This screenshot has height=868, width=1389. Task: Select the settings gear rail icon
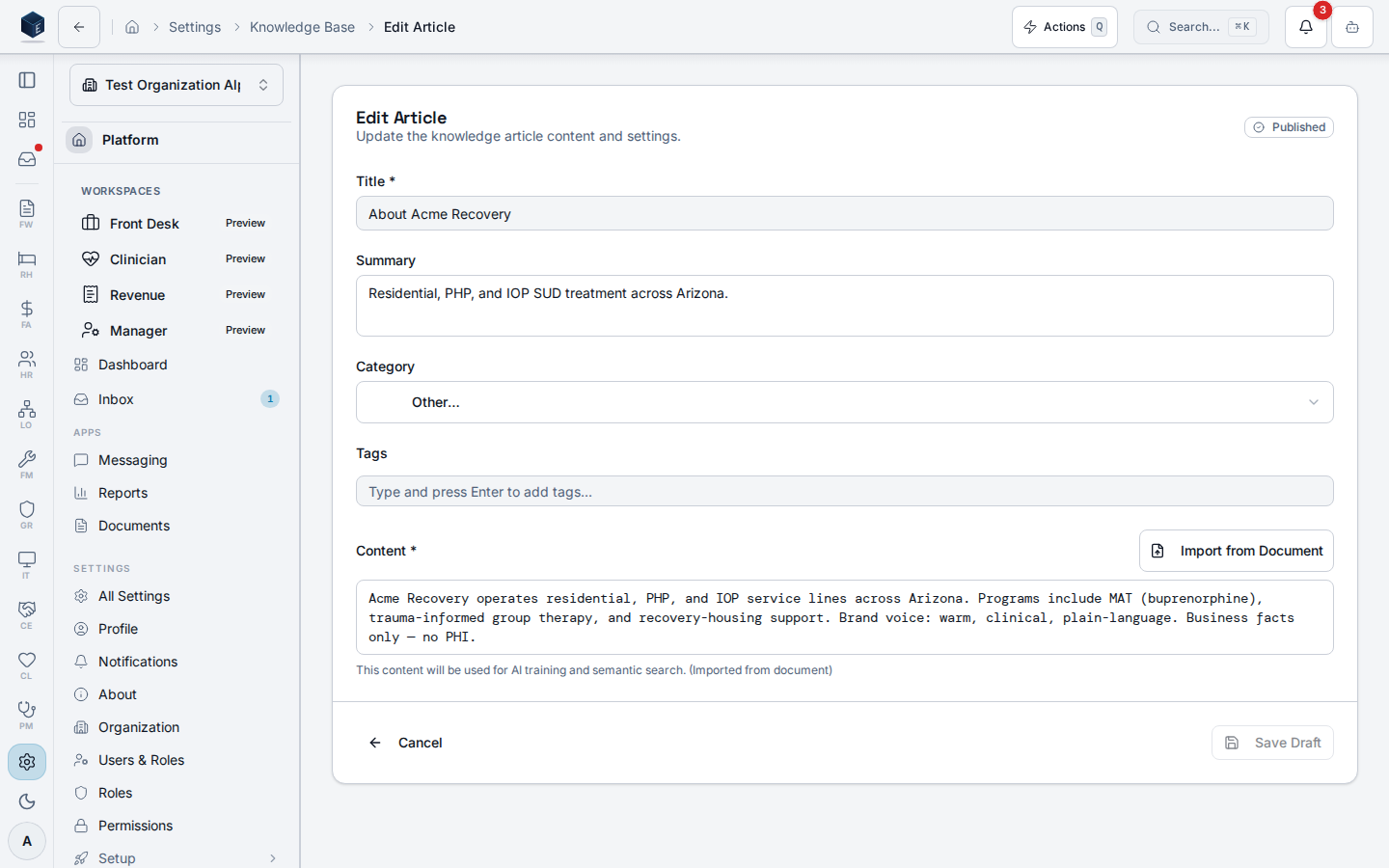27,762
